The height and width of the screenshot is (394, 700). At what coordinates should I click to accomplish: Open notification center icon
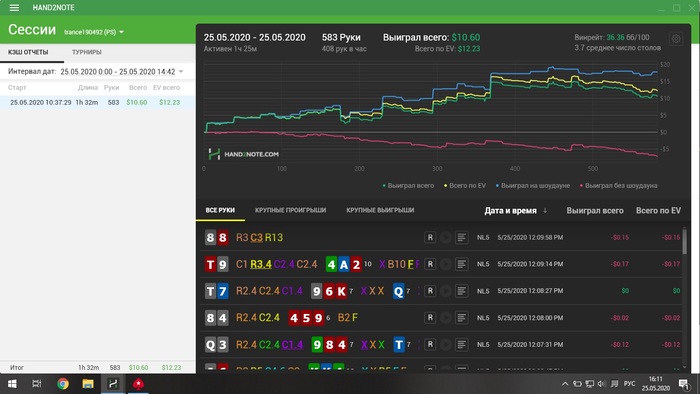click(x=684, y=384)
